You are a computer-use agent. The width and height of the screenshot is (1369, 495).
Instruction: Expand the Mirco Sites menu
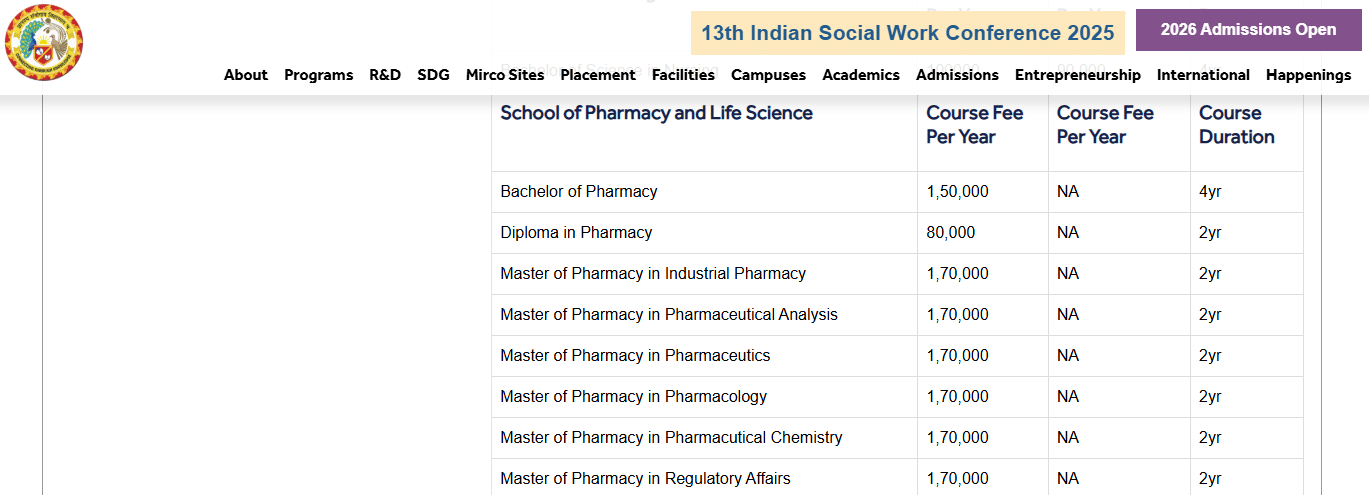click(505, 75)
